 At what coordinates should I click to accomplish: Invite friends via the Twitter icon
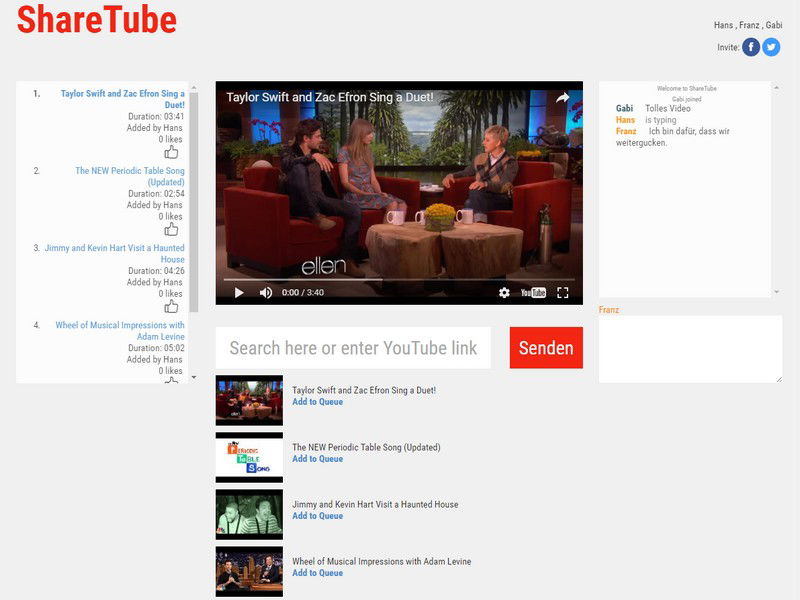click(x=771, y=47)
